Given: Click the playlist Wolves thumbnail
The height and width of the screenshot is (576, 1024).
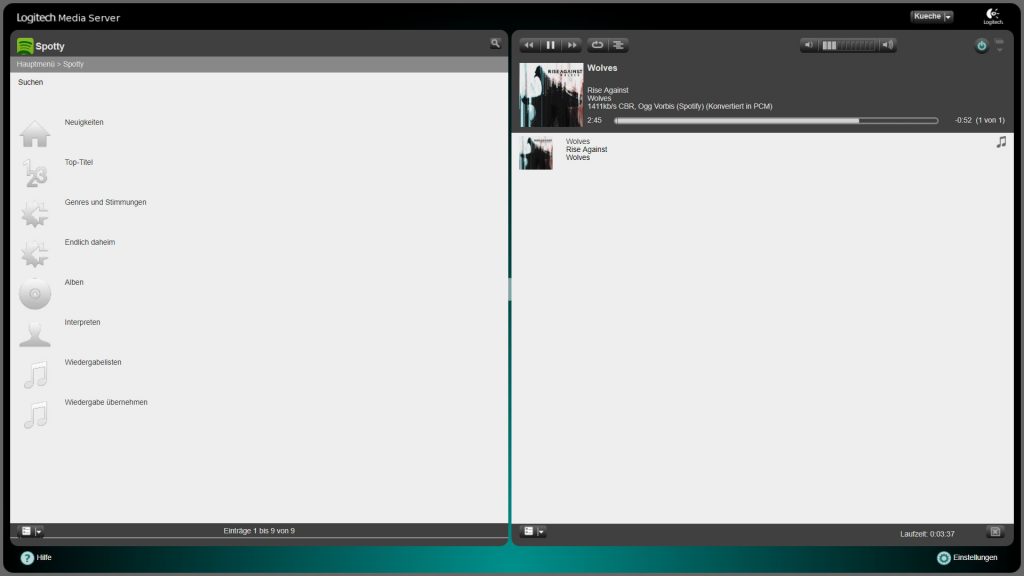Looking at the screenshot, I should click(x=536, y=153).
